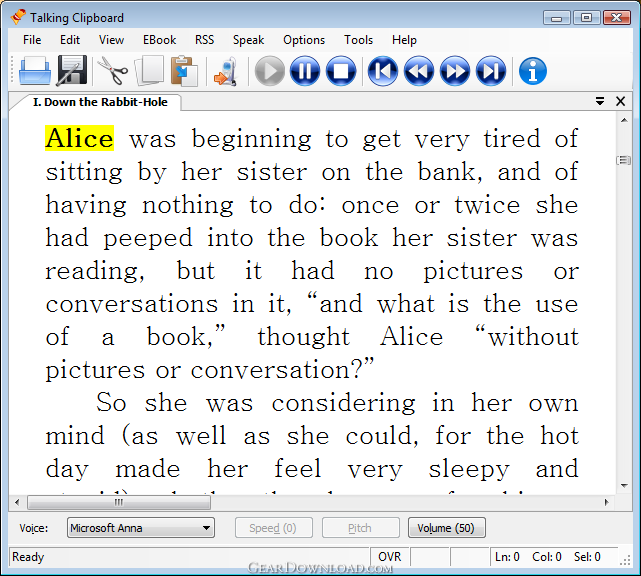Open the File menu
641x576 pixels.
click(32, 40)
